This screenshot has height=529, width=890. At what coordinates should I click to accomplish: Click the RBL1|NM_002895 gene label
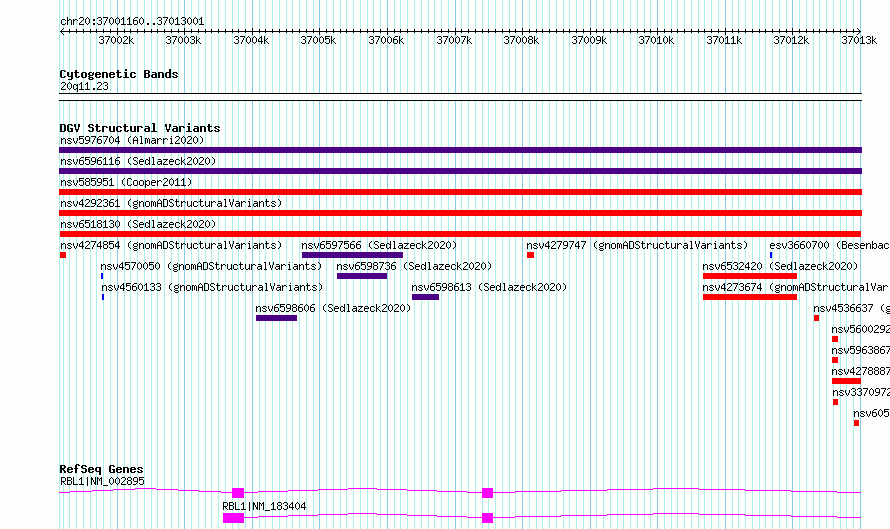click(102, 481)
